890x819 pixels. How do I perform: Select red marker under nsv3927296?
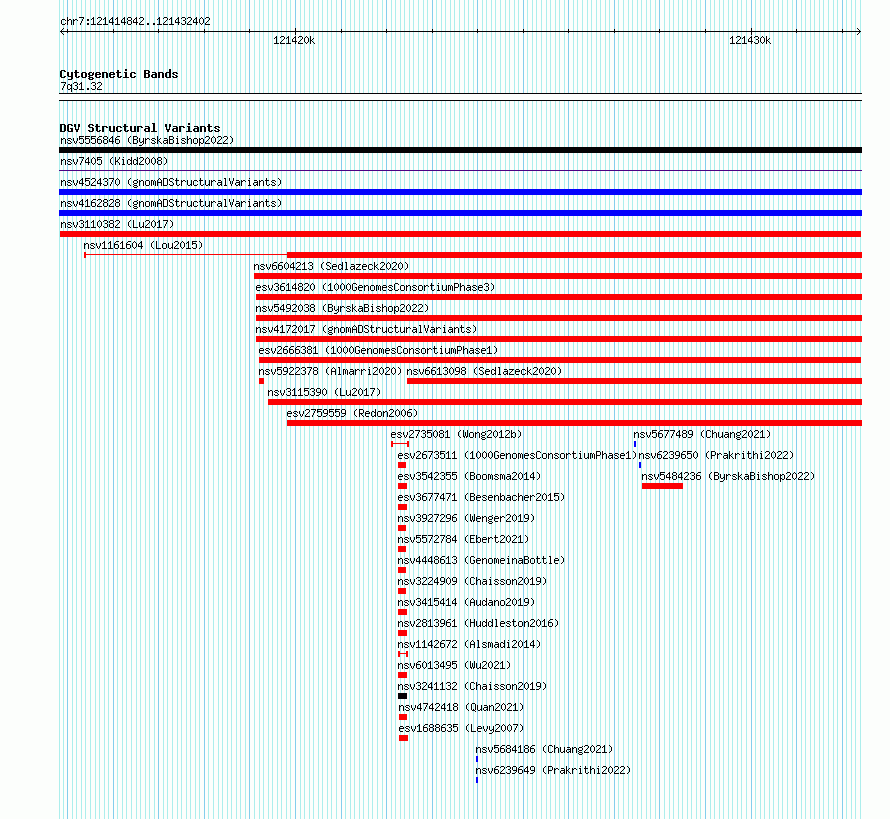tap(402, 528)
